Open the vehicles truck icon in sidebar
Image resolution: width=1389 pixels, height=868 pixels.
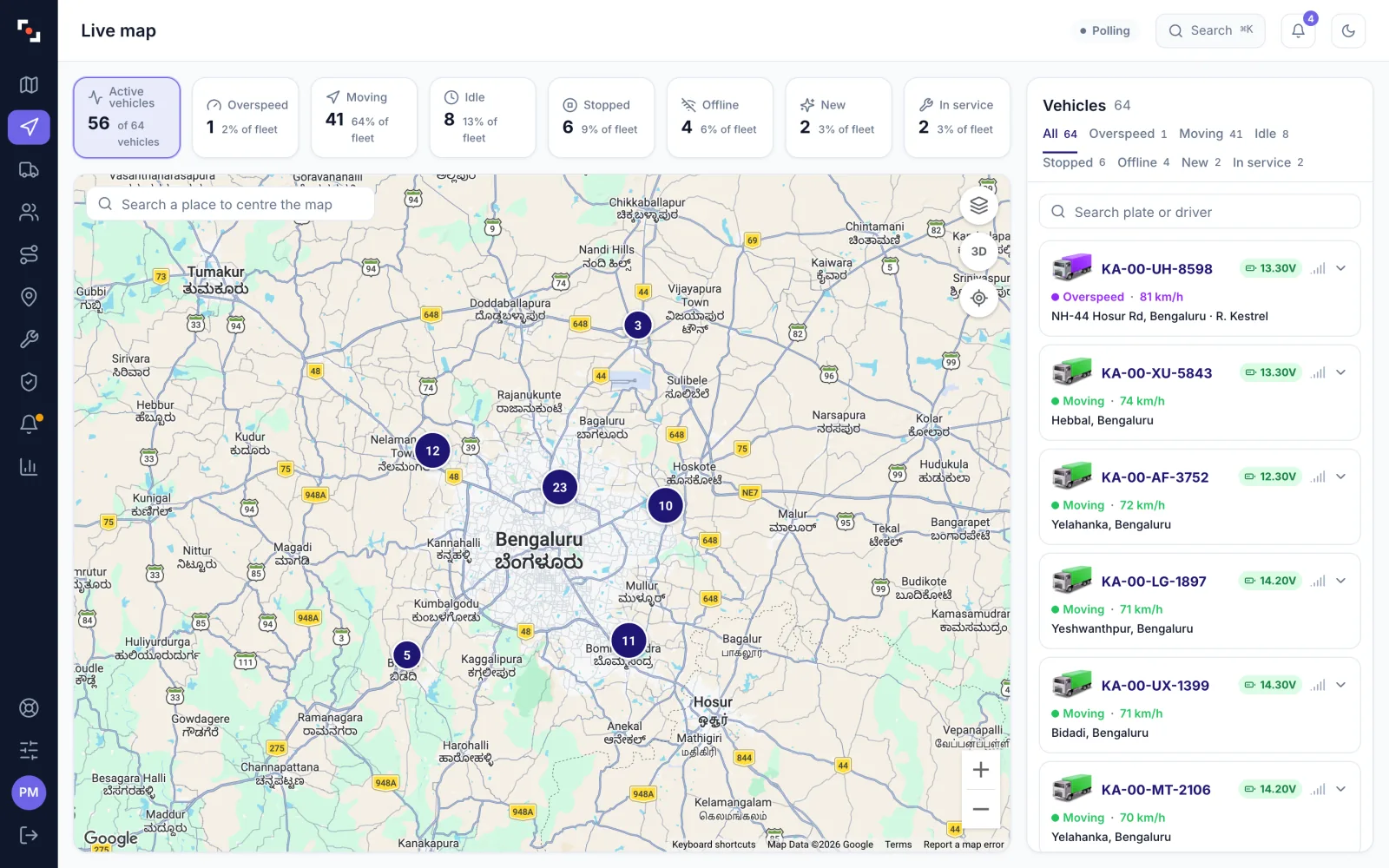29,169
